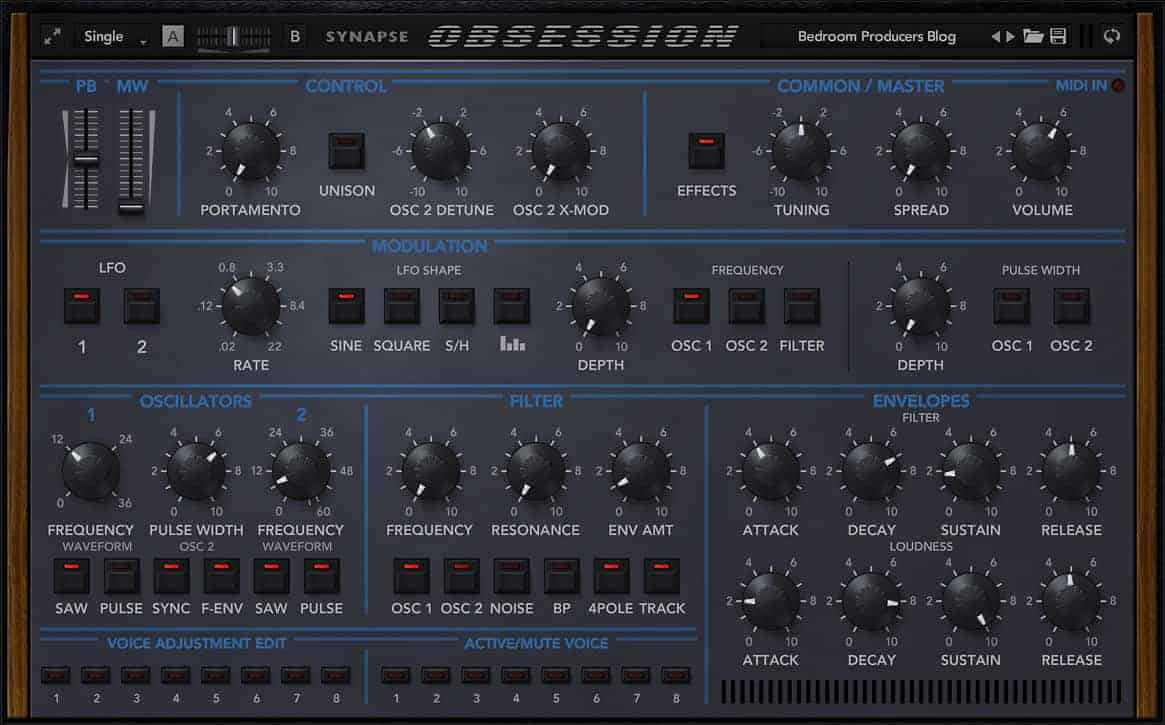
Task: Select voice adjustment edit switch 3
Action: 135,675
